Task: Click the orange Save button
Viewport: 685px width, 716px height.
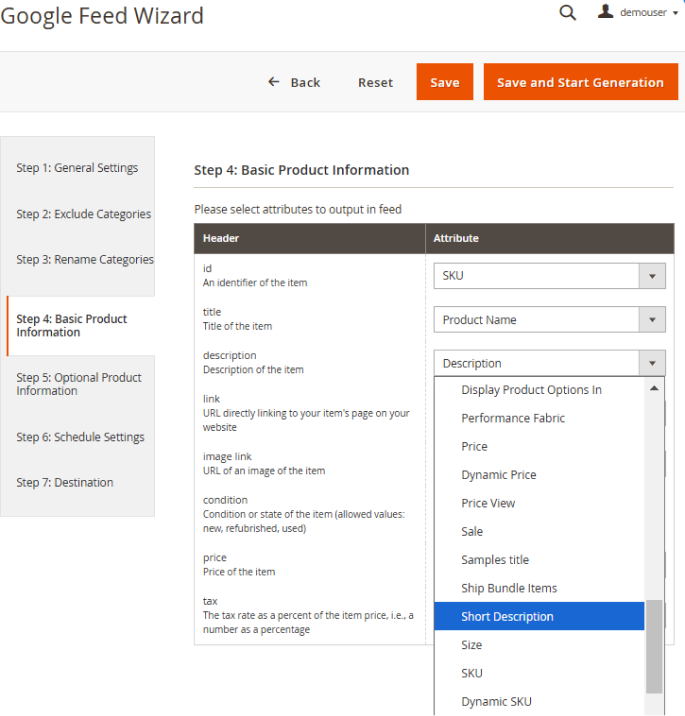Action: click(445, 82)
